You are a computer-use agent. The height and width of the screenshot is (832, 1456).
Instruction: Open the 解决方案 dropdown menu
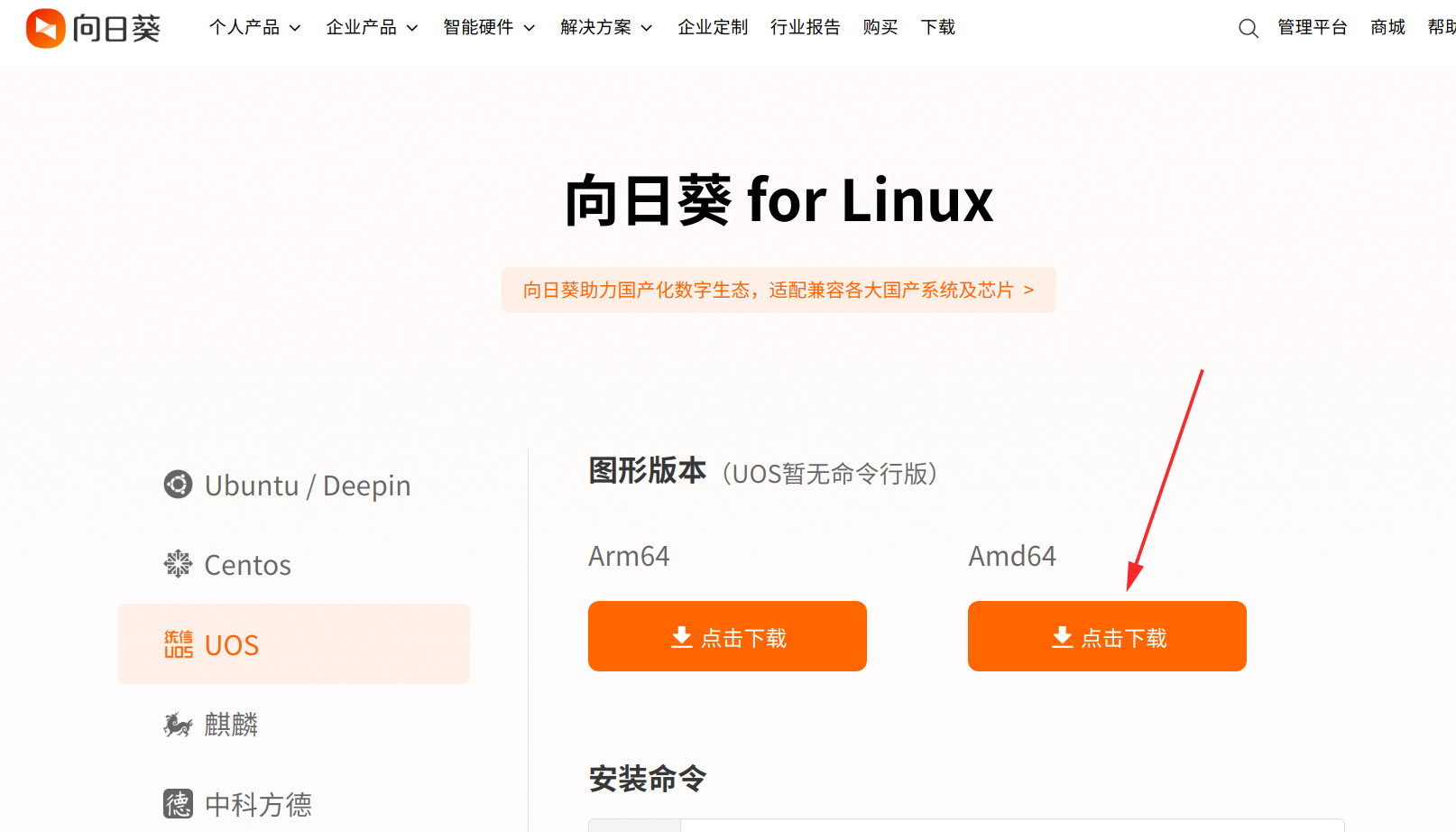point(606,27)
